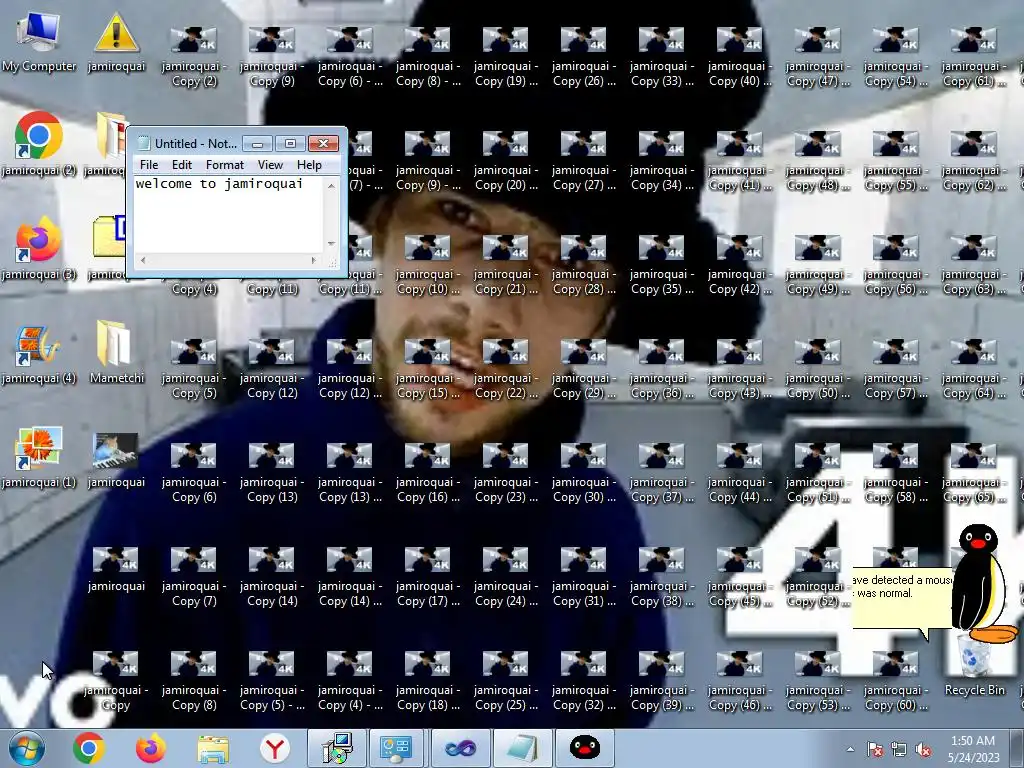Select the jamiroquai (4) desktop shortcut
Screen dimensions: 1024x768
tap(39, 354)
